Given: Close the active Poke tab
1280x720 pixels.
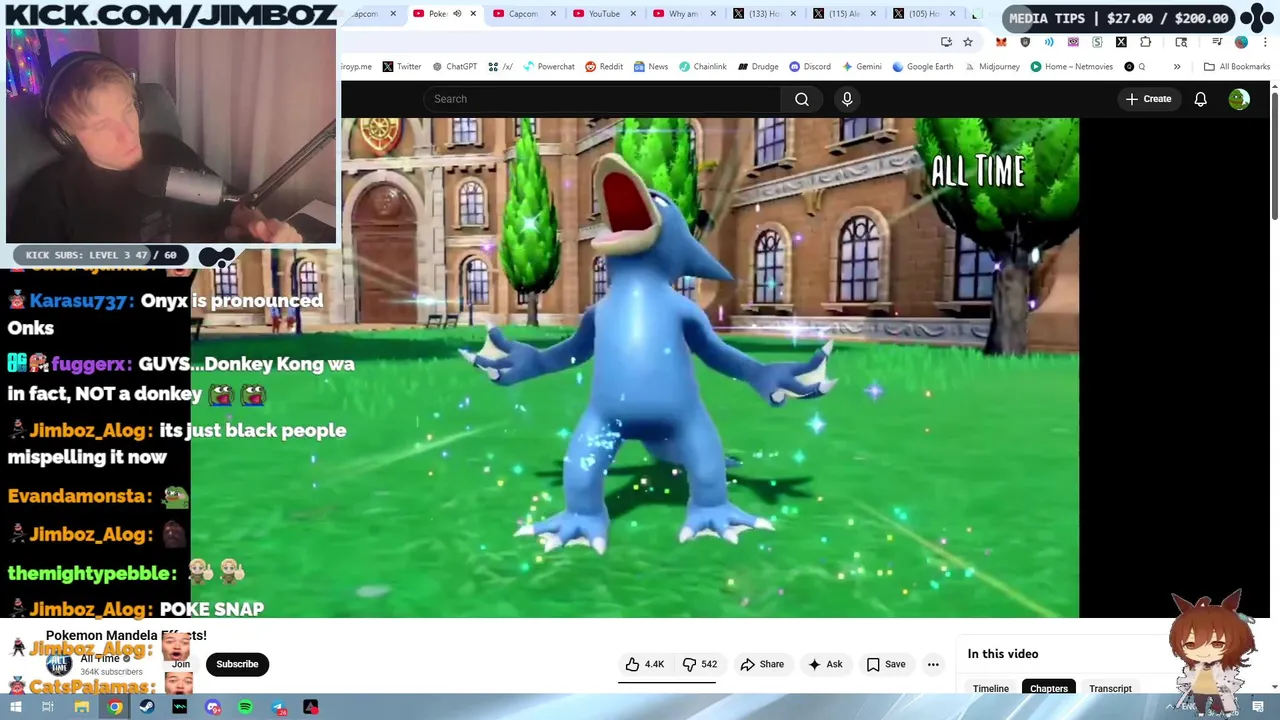Looking at the screenshot, I should (473, 14).
